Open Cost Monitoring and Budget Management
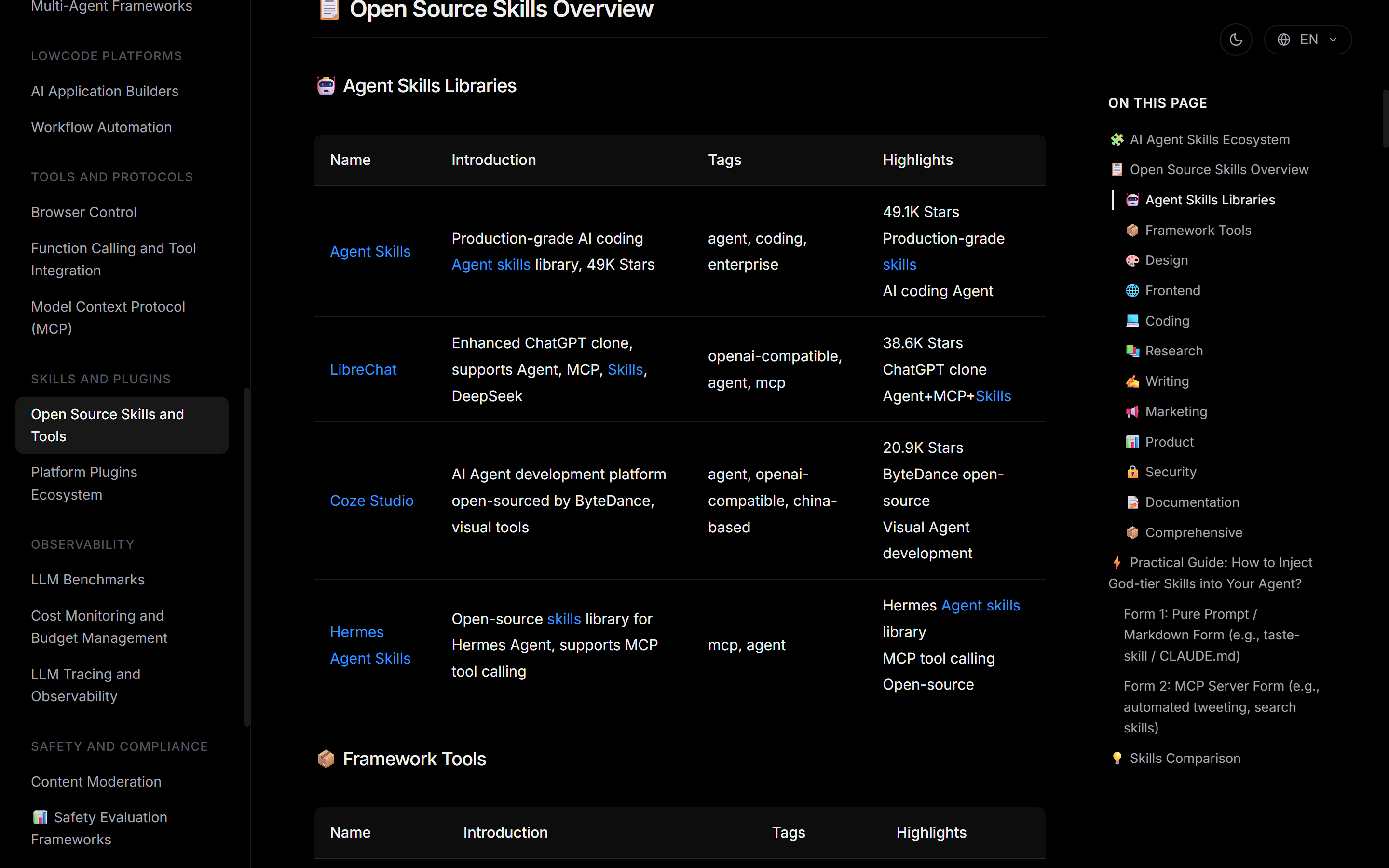 [99, 627]
